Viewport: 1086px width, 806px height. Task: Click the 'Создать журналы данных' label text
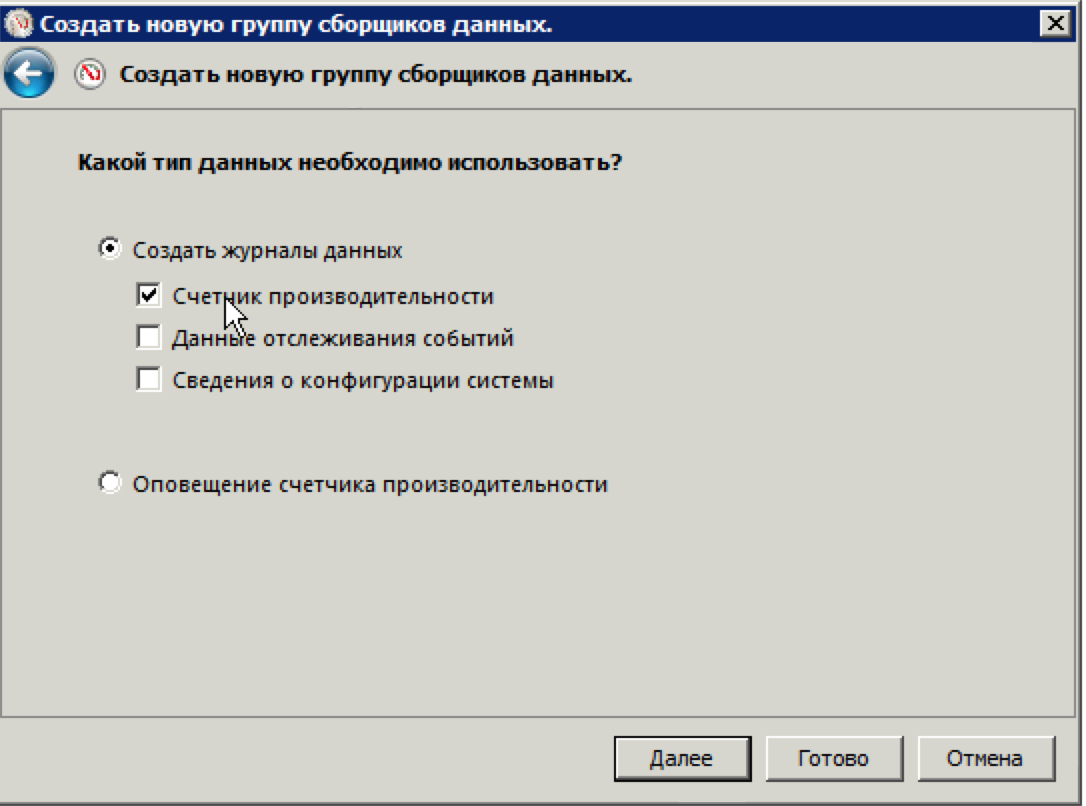coord(267,250)
